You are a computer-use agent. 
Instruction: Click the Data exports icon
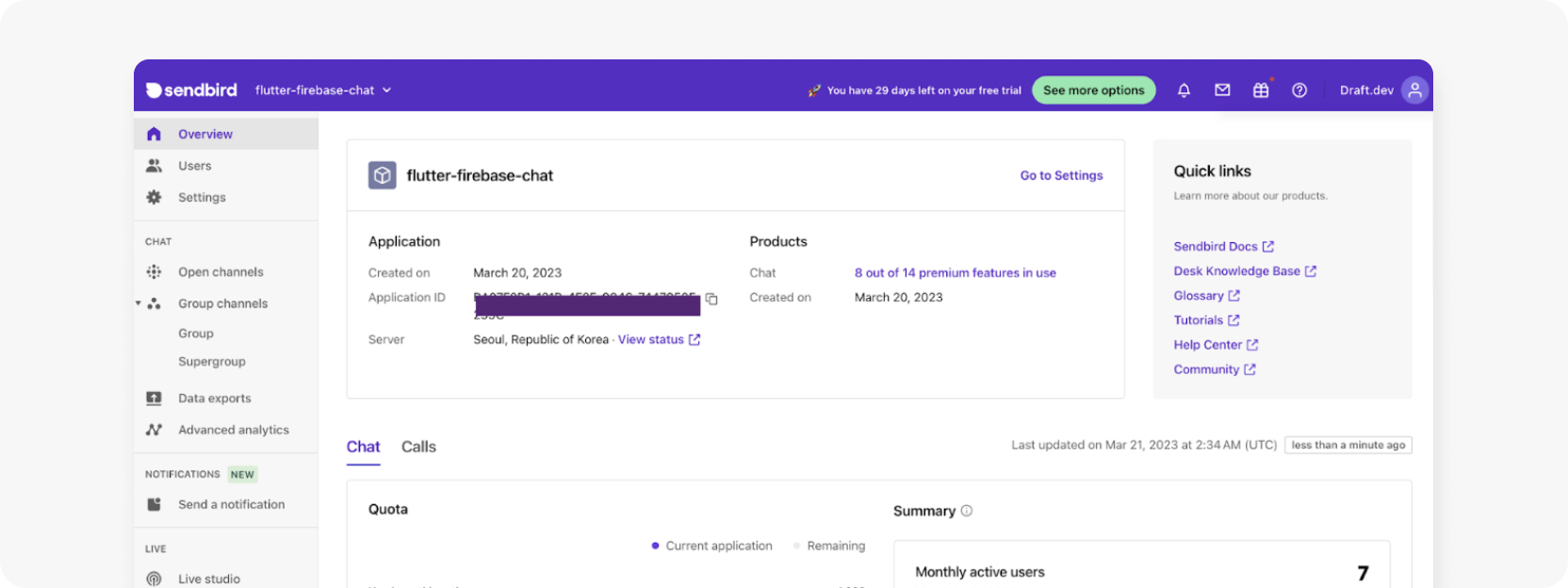coord(154,399)
